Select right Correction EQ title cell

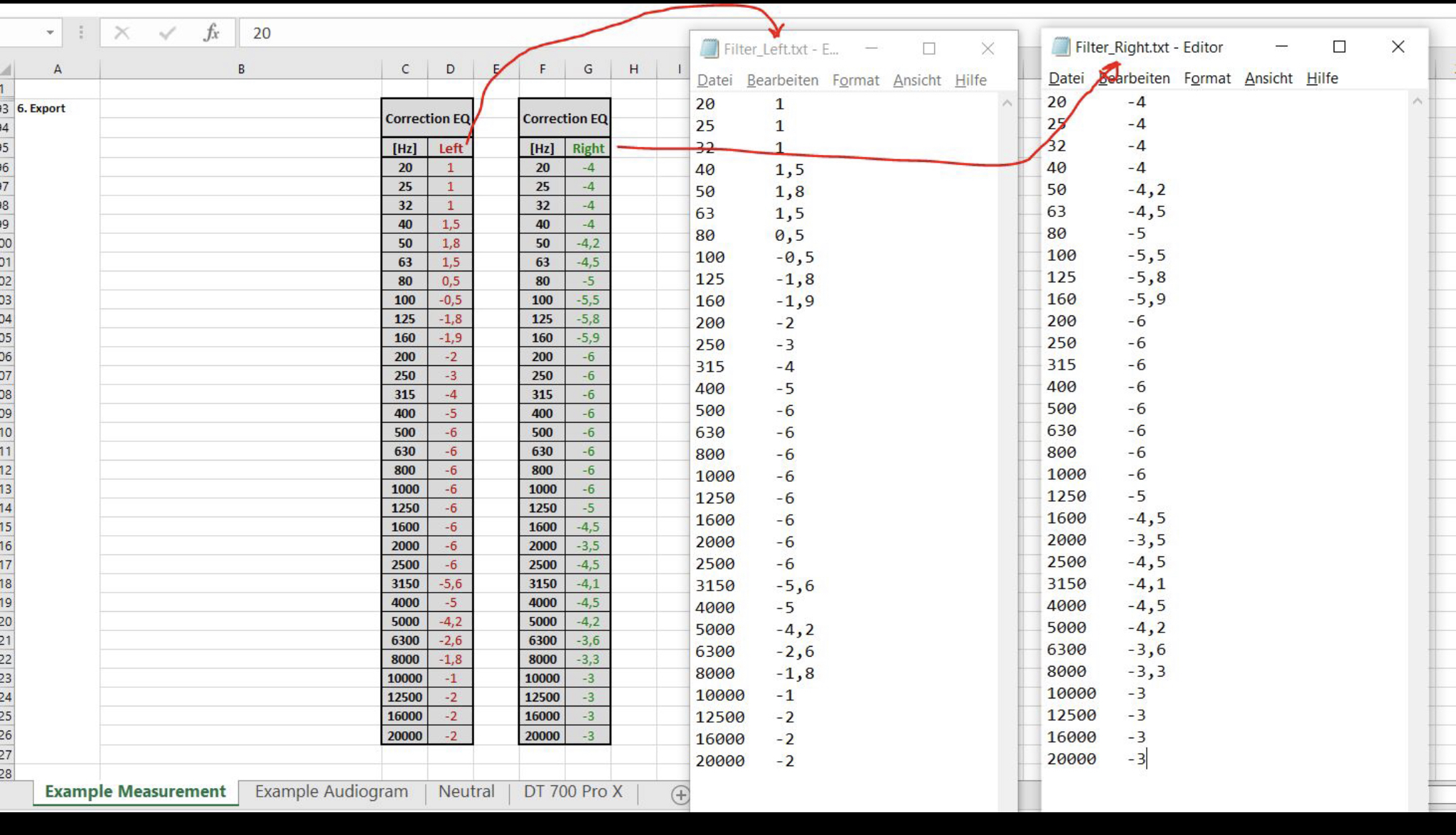pos(564,119)
